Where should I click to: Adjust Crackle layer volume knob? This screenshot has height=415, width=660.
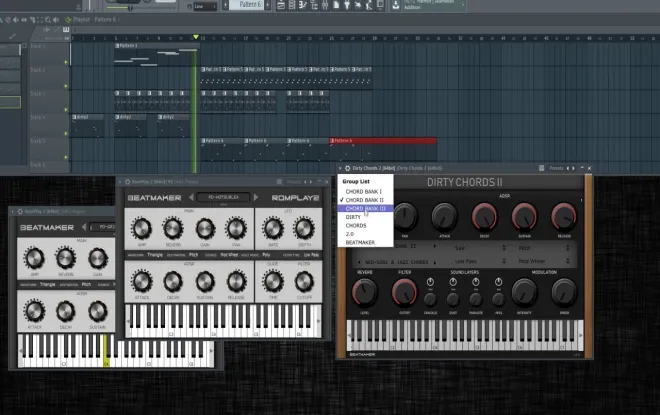coord(430,300)
